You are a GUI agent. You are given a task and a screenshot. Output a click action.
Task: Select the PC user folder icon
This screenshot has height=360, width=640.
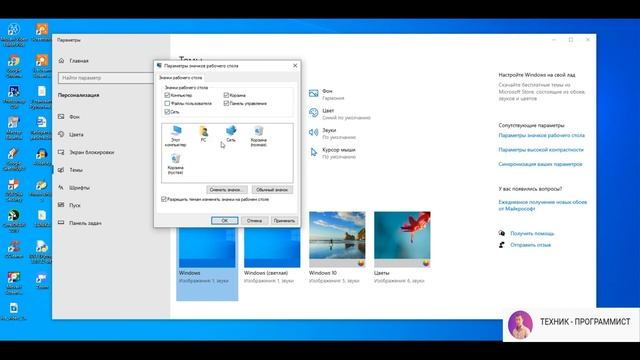click(x=203, y=134)
